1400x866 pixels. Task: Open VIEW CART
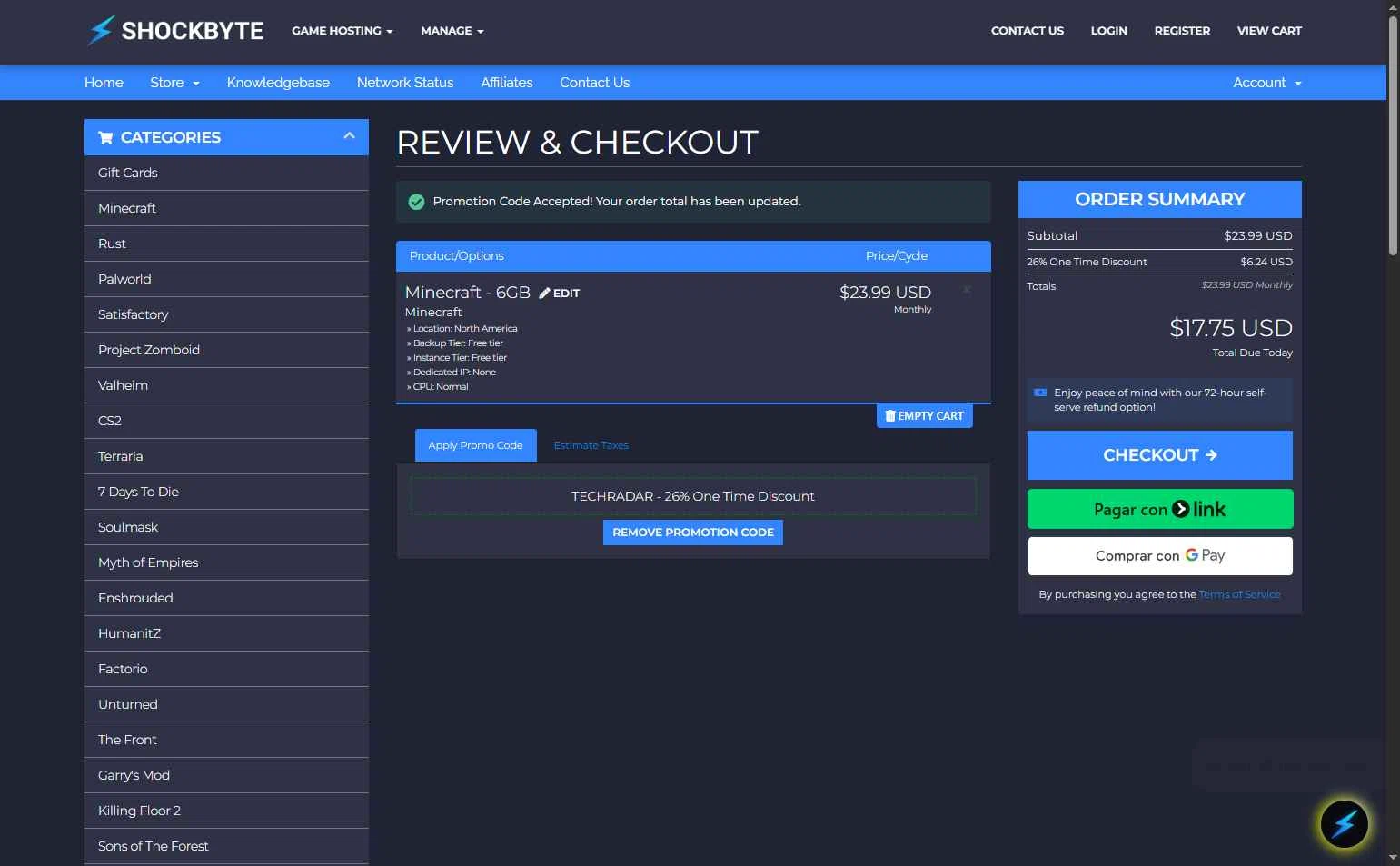click(1269, 31)
